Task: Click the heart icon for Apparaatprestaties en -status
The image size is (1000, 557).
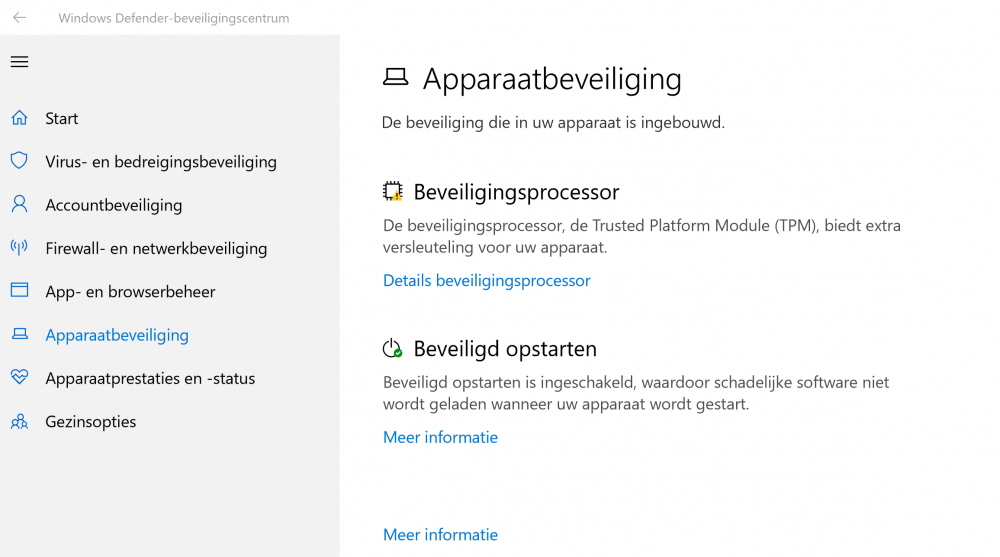Action: pyautogui.click(x=19, y=378)
